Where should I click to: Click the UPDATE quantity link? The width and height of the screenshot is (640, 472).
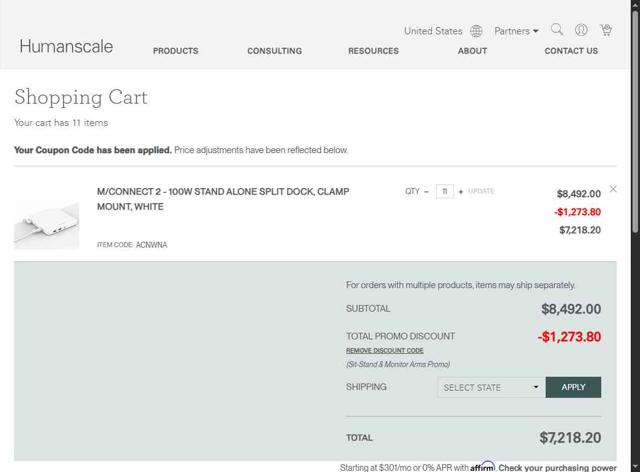[481, 191]
